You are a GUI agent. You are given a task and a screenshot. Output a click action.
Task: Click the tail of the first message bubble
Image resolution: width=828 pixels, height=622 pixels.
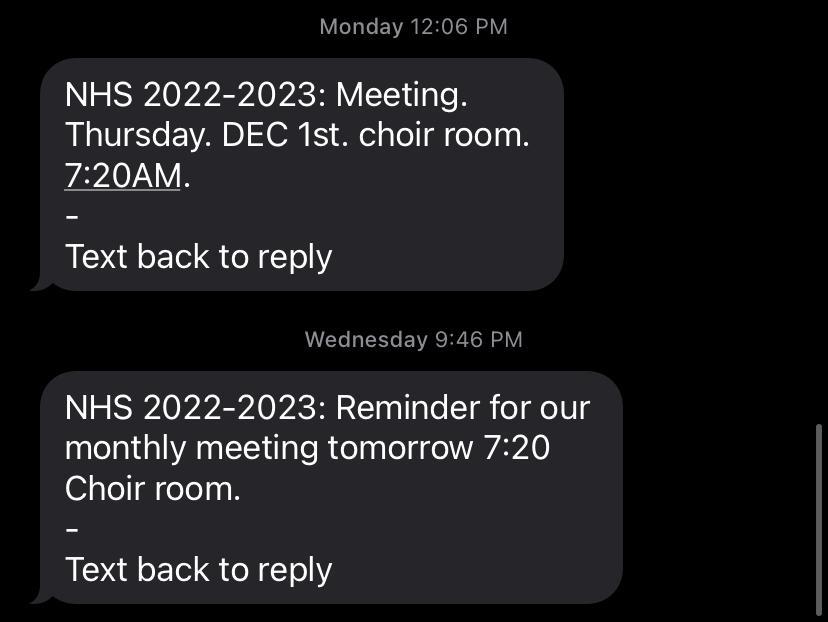click(40, 283)
